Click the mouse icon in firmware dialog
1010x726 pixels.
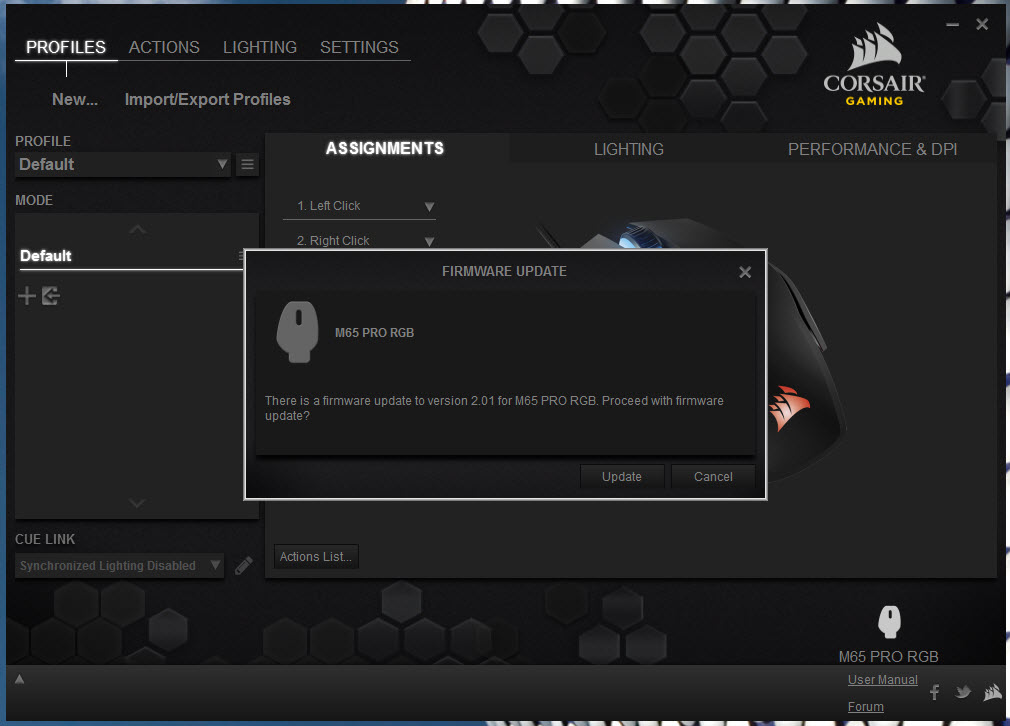(x=298, y=332)
